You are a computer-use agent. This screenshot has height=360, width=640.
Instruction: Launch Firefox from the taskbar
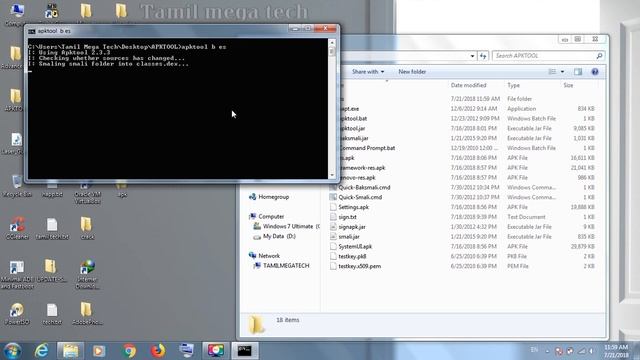(158, 351)
